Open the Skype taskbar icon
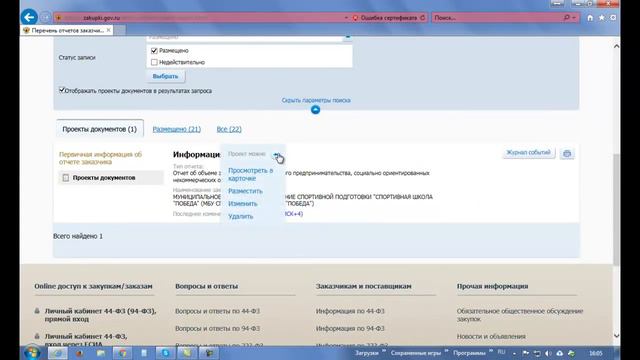This screenshot has height=360, width=640. tap(165, 353)
